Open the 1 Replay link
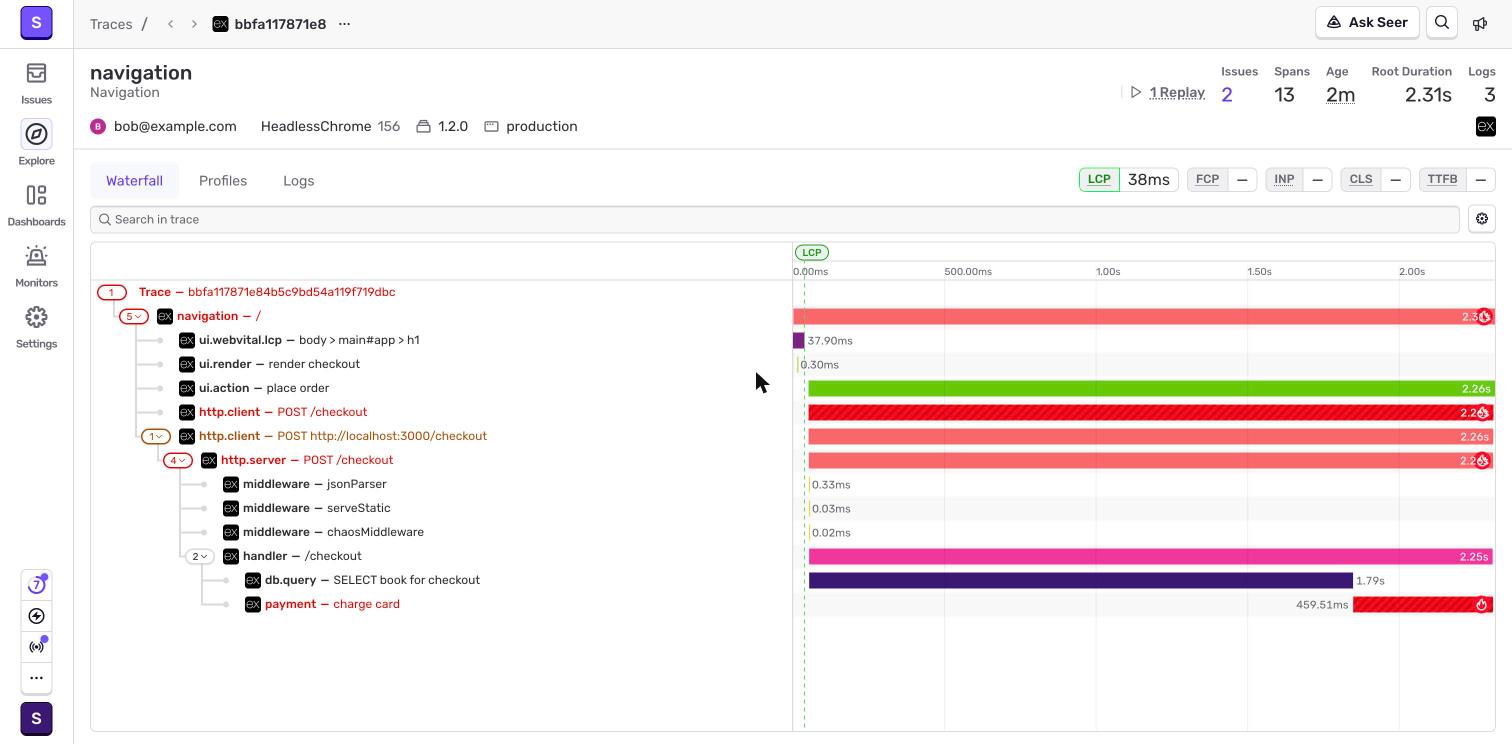Image resolution: width=1512 pixels, height=744 pixels. tap(1177, 92)
